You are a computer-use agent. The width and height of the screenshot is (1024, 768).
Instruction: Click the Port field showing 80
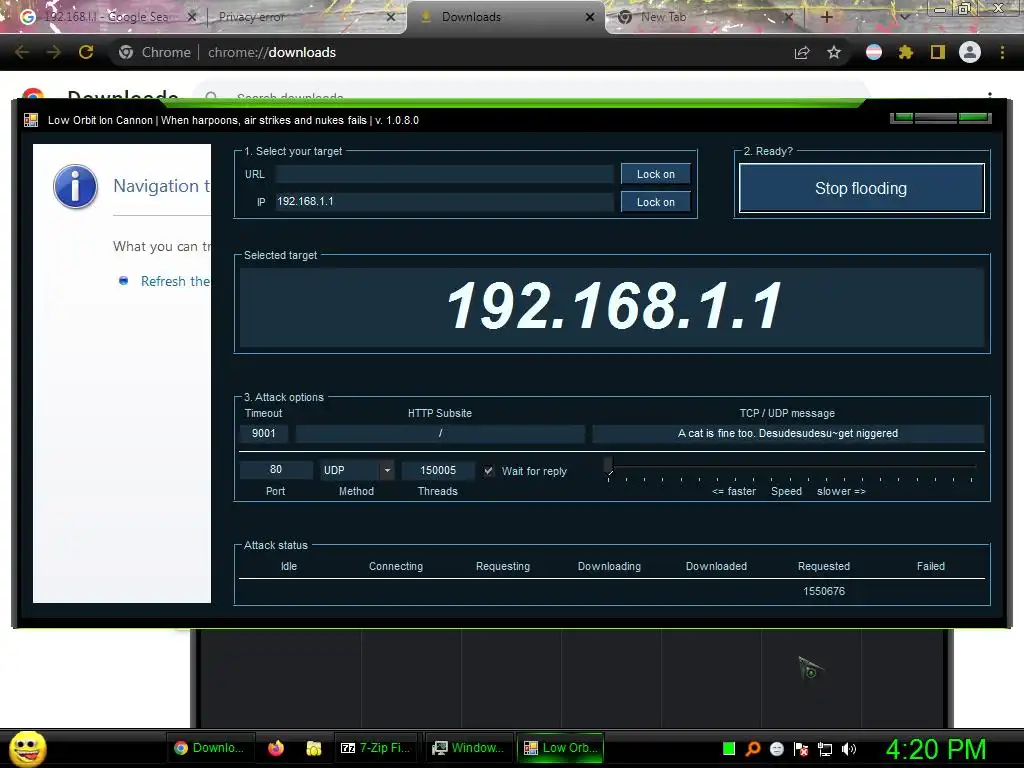click(276, 470)
